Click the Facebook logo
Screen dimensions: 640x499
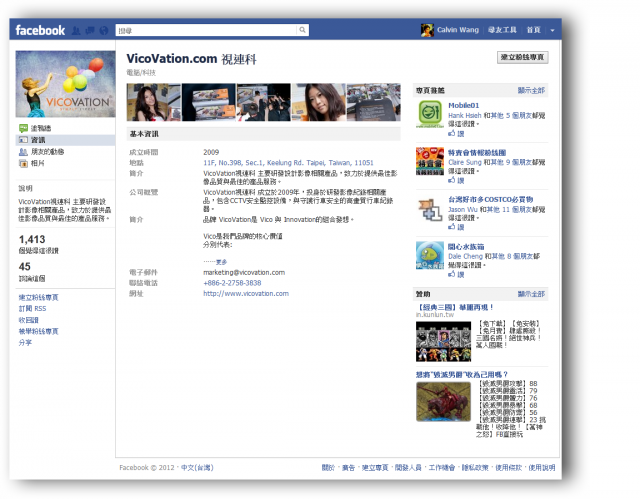(40, 30)
